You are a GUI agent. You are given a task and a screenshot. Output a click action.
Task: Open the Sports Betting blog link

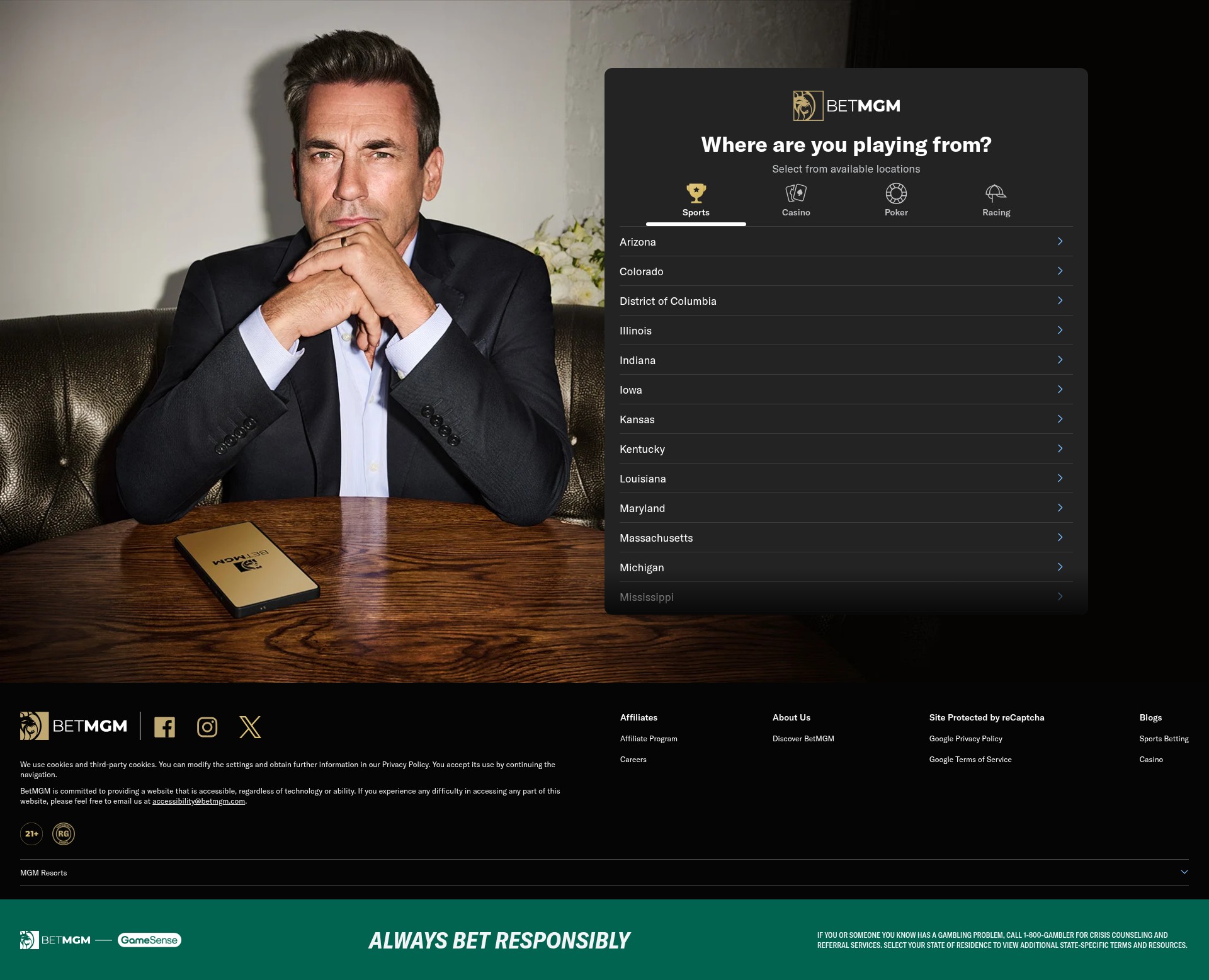(1164, 739)
